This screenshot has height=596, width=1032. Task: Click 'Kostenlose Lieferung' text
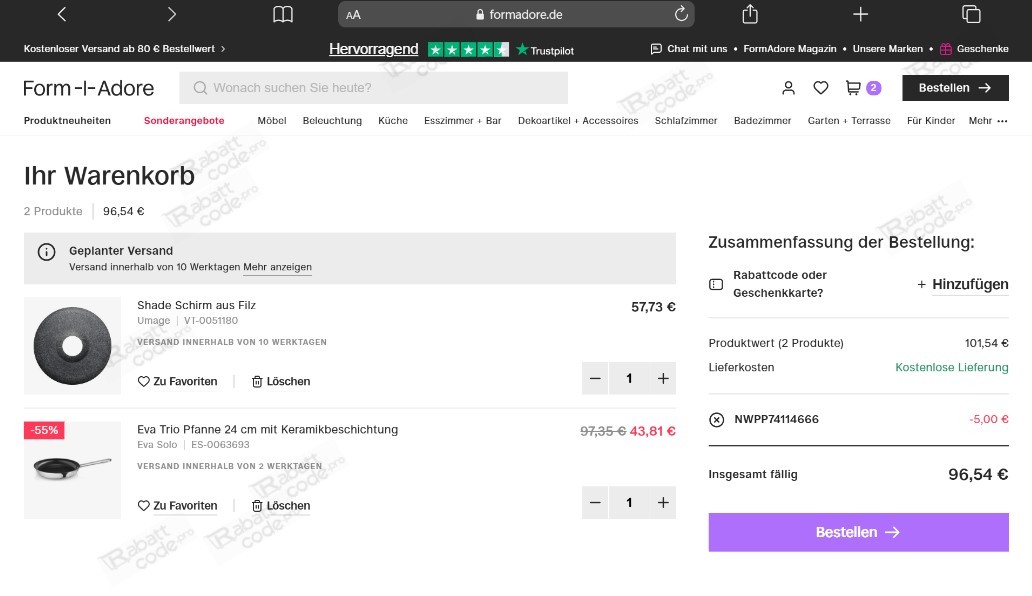952,367
